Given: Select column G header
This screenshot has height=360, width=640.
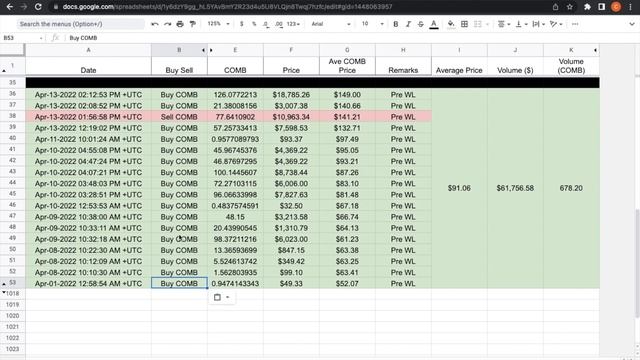Looking at the screenshot, I should pos(347,50).
